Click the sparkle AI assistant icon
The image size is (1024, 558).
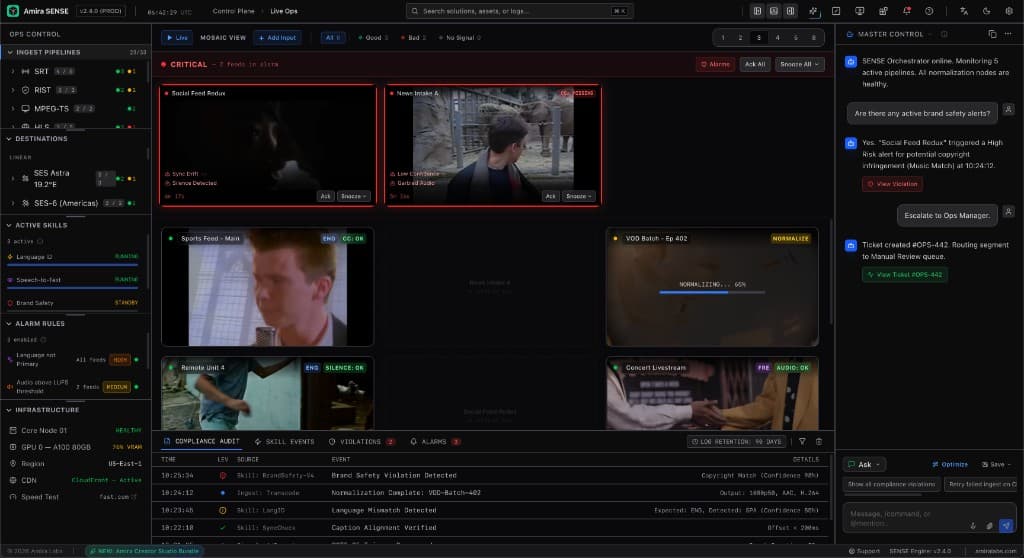(x=813, y=11)
